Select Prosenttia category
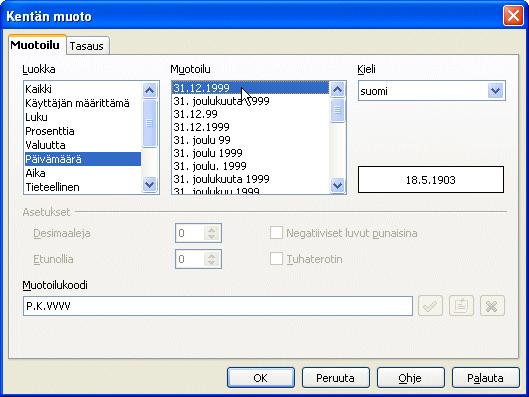 pyautogui.click(x=83, y=131)
